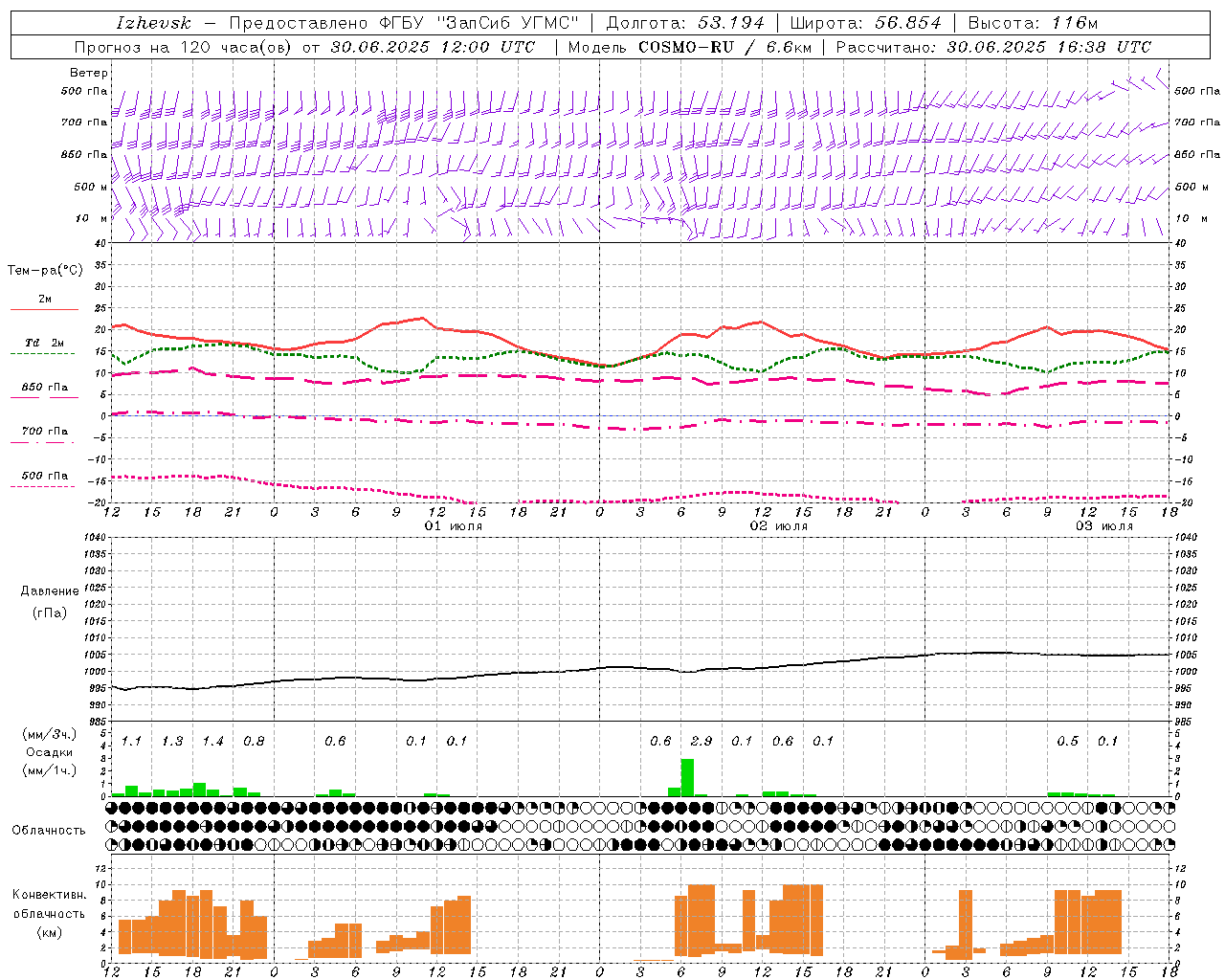Click the red 2м temperature legend line
The width and height of the screenshot is (1225, 980).
(x=44, y=309)
